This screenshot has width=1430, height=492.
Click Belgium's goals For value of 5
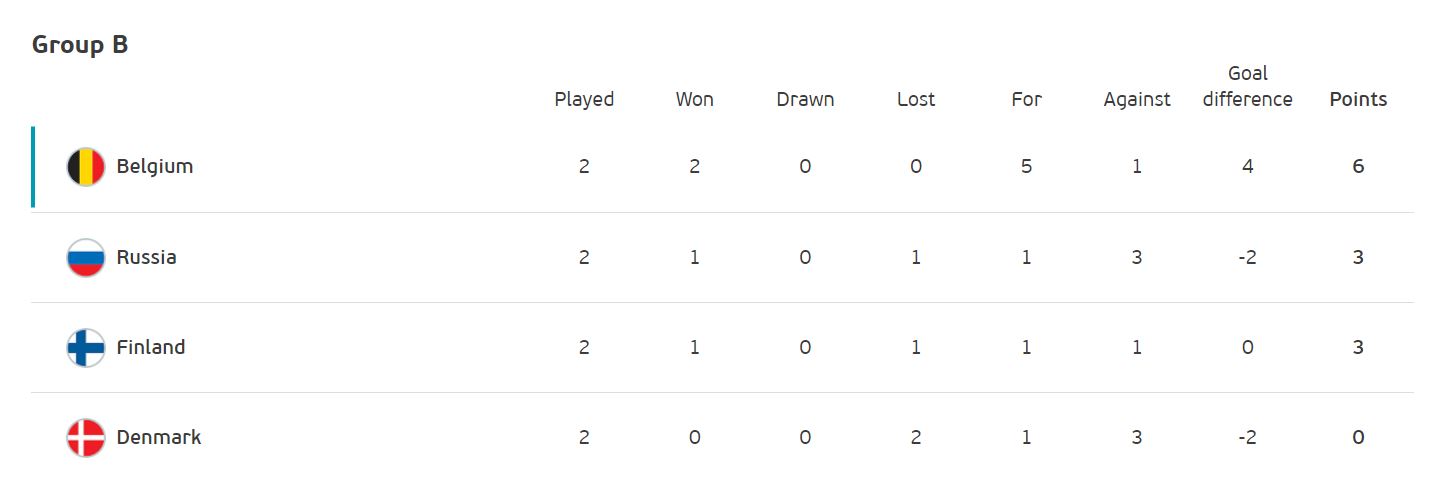(x=1026, y=167)
